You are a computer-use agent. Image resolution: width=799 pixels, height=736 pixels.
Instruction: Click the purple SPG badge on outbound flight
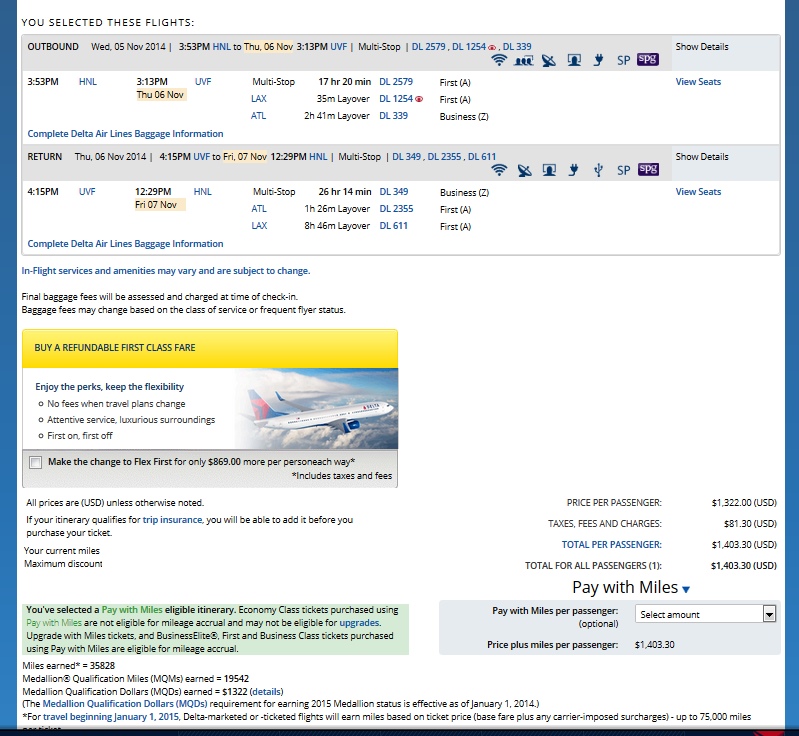tap(648, 60)
